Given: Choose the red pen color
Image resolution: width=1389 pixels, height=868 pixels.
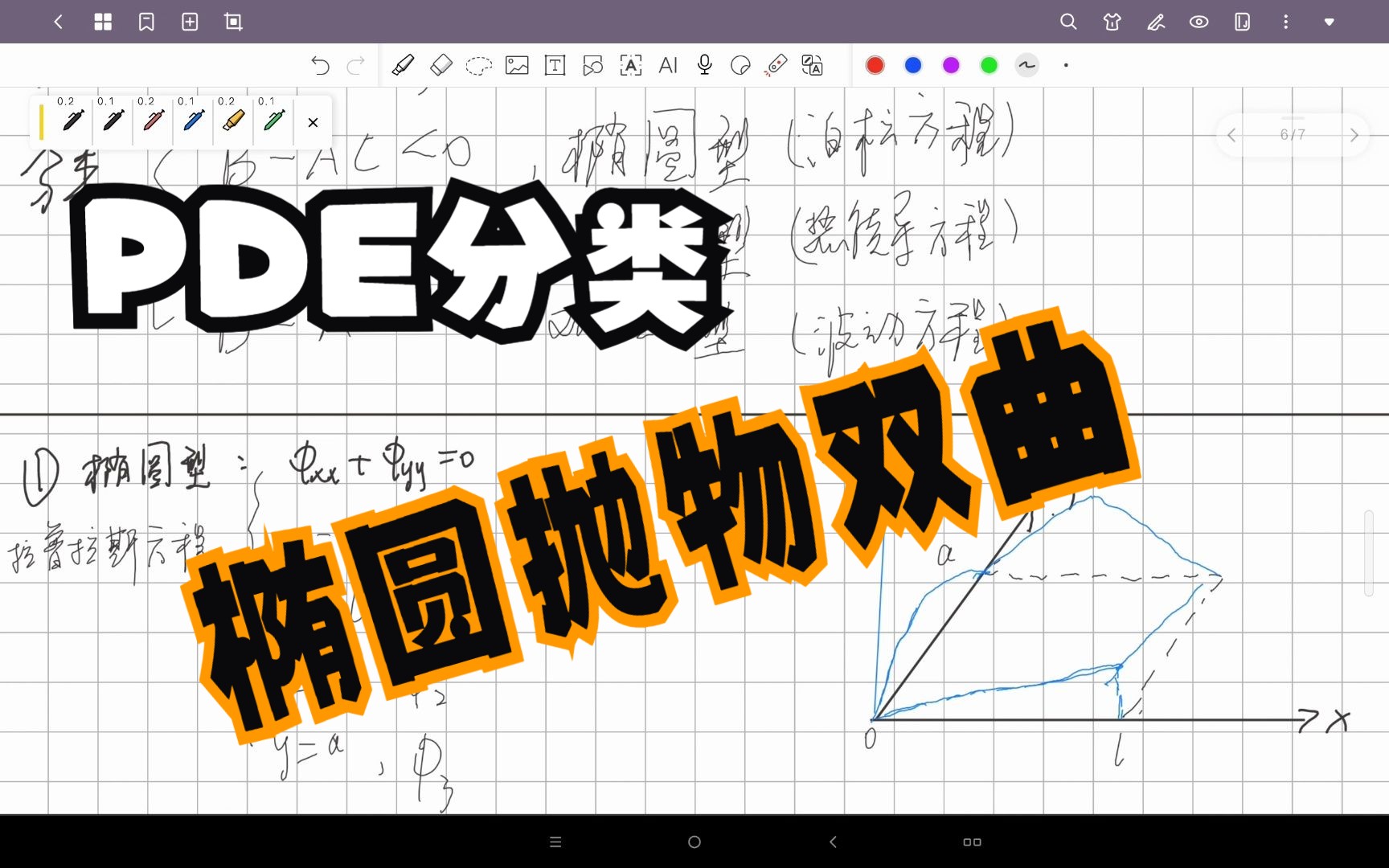Looking at the screenshot, I should pos(875,65).
